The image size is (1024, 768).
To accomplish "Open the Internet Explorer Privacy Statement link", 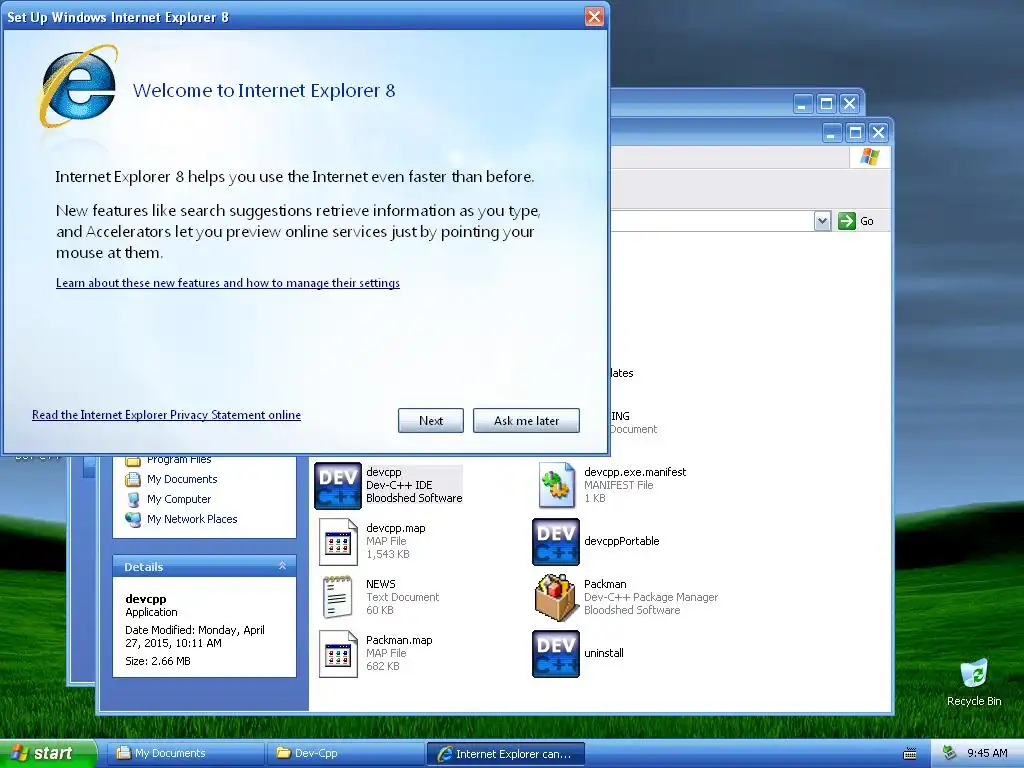I will pyautogui.click(x=167, y=415).
